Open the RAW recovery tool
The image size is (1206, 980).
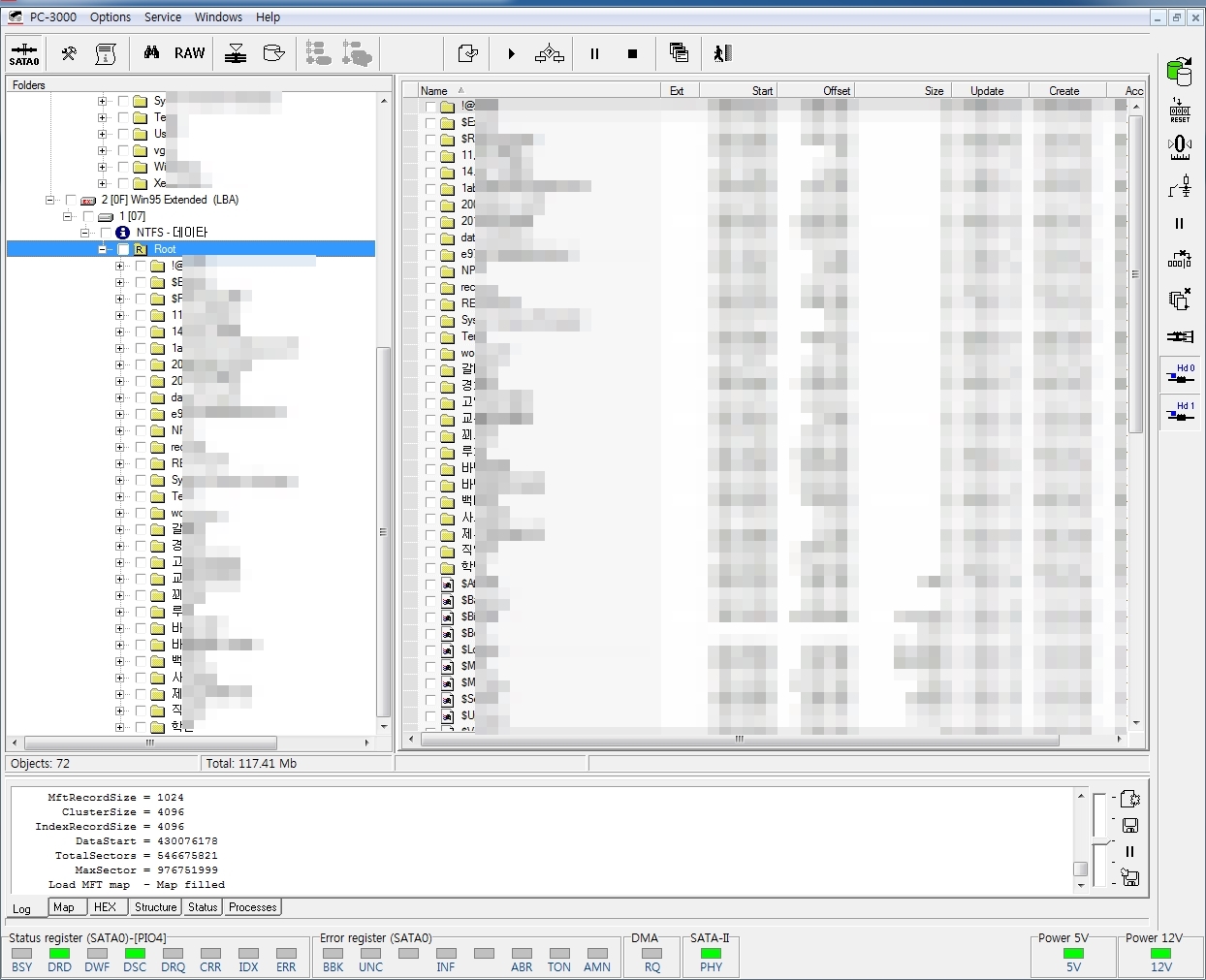pyautogui.click(x=189, y=53)
